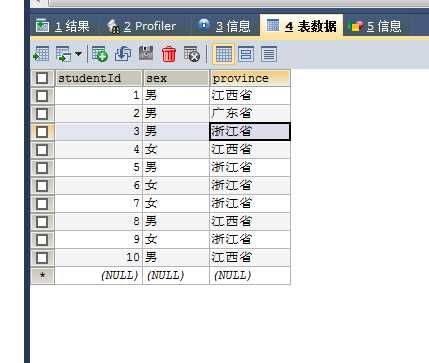
Task: Sort by the sex column header
Action: 176,78
